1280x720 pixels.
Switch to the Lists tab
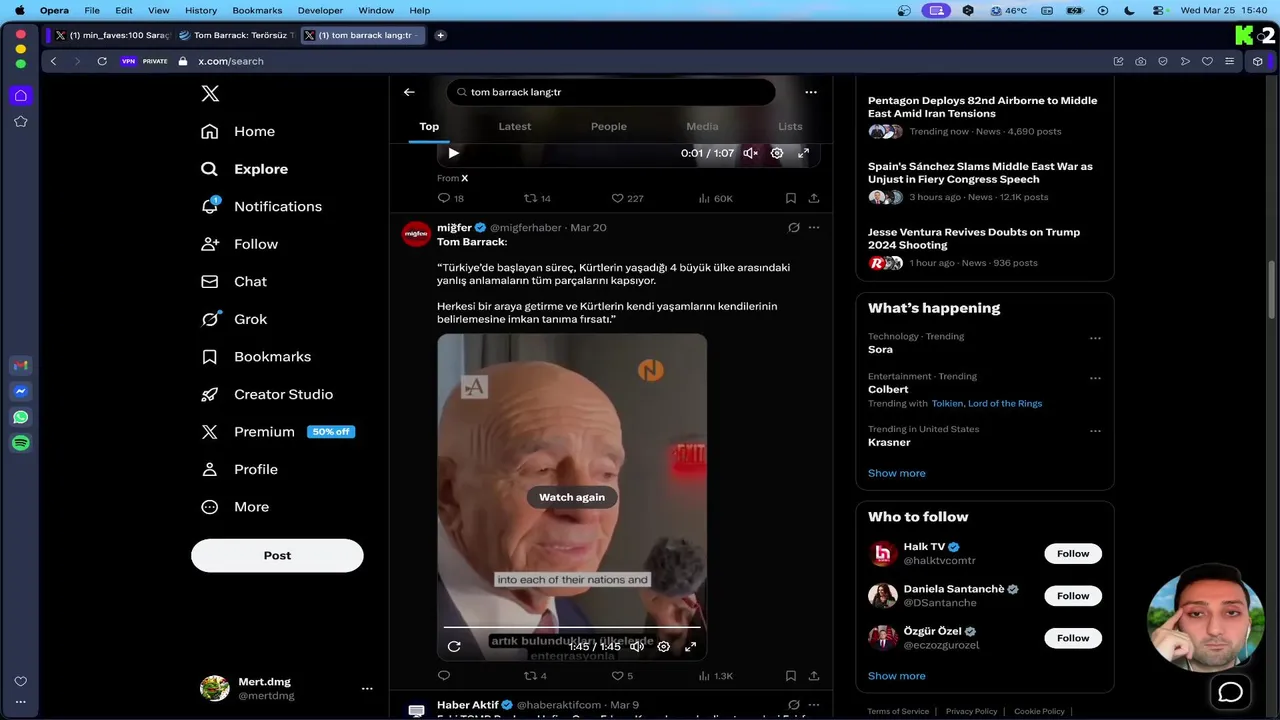click(x=790, y=127)
